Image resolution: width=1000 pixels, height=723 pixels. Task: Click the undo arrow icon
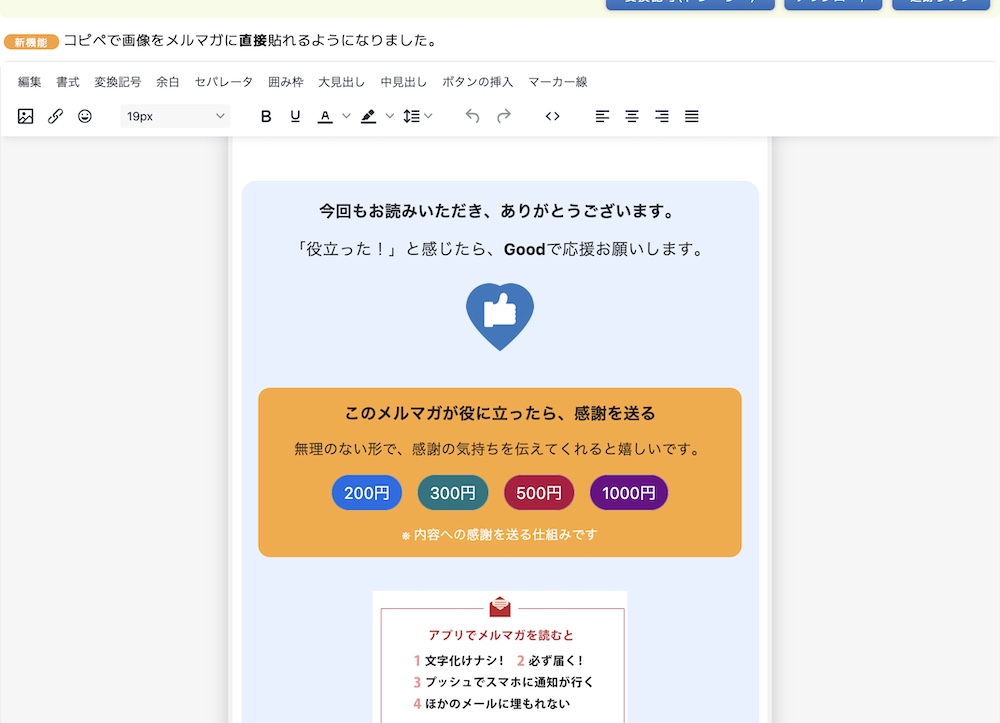tap(473, 116)
